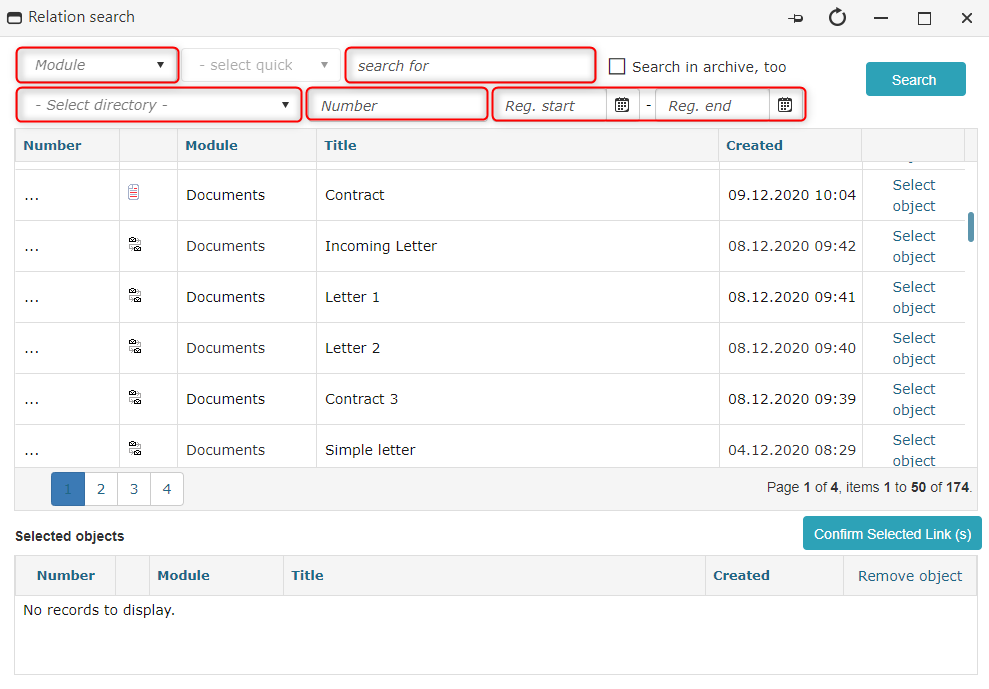Select object for Letter 1 row
This screenshot has width=989, height=689.
pos(913,298)
